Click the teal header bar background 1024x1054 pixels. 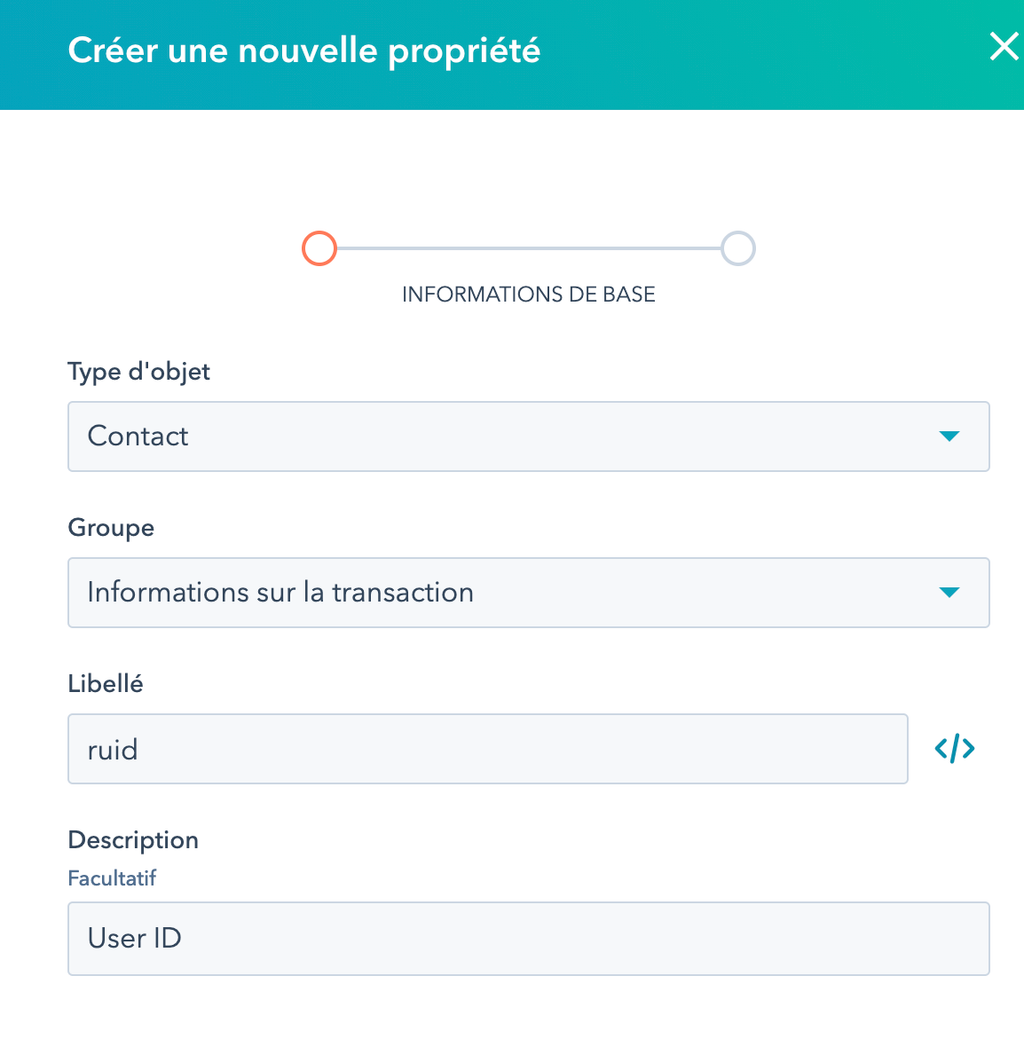tap(740, 54)
